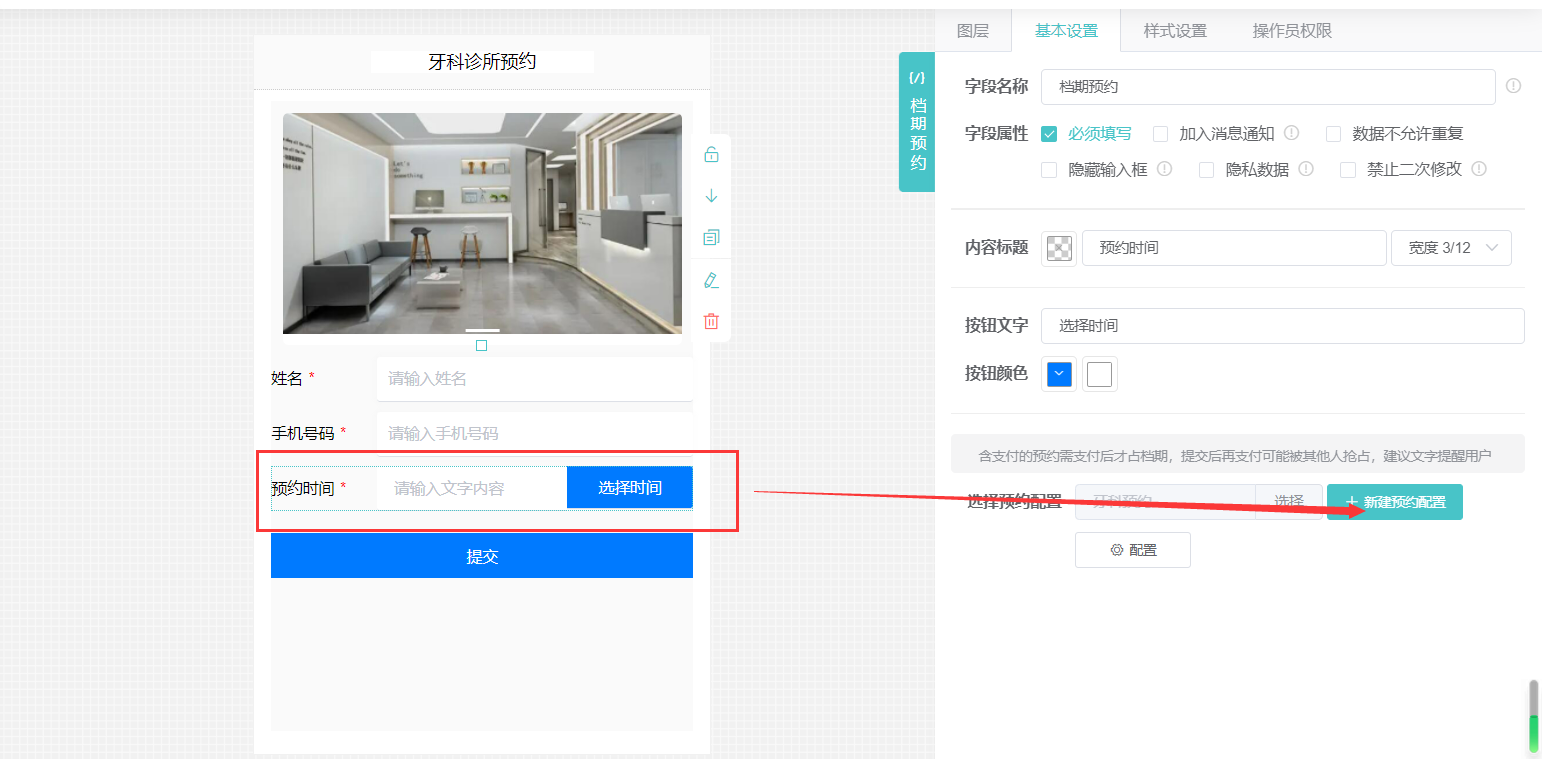Image resolution: width=1542 pixels, height=759 pixels.
Task: Click the small resize handle under the image
Action: point(481,345)
